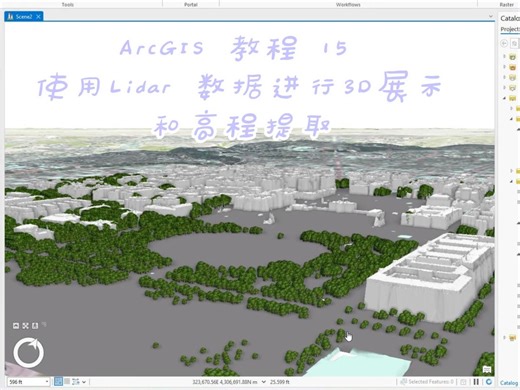Expand the first Catalog tree node

coord(505,56)
